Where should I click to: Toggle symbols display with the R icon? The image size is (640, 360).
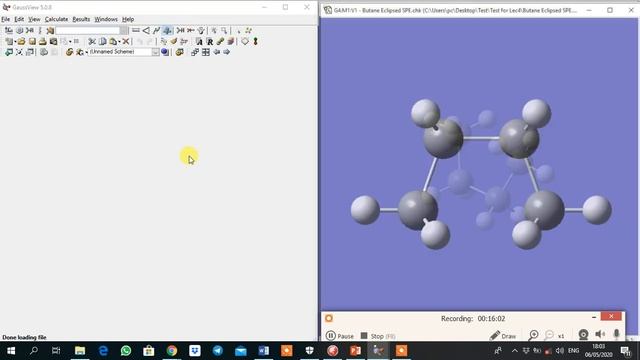(x=209, y=42)
